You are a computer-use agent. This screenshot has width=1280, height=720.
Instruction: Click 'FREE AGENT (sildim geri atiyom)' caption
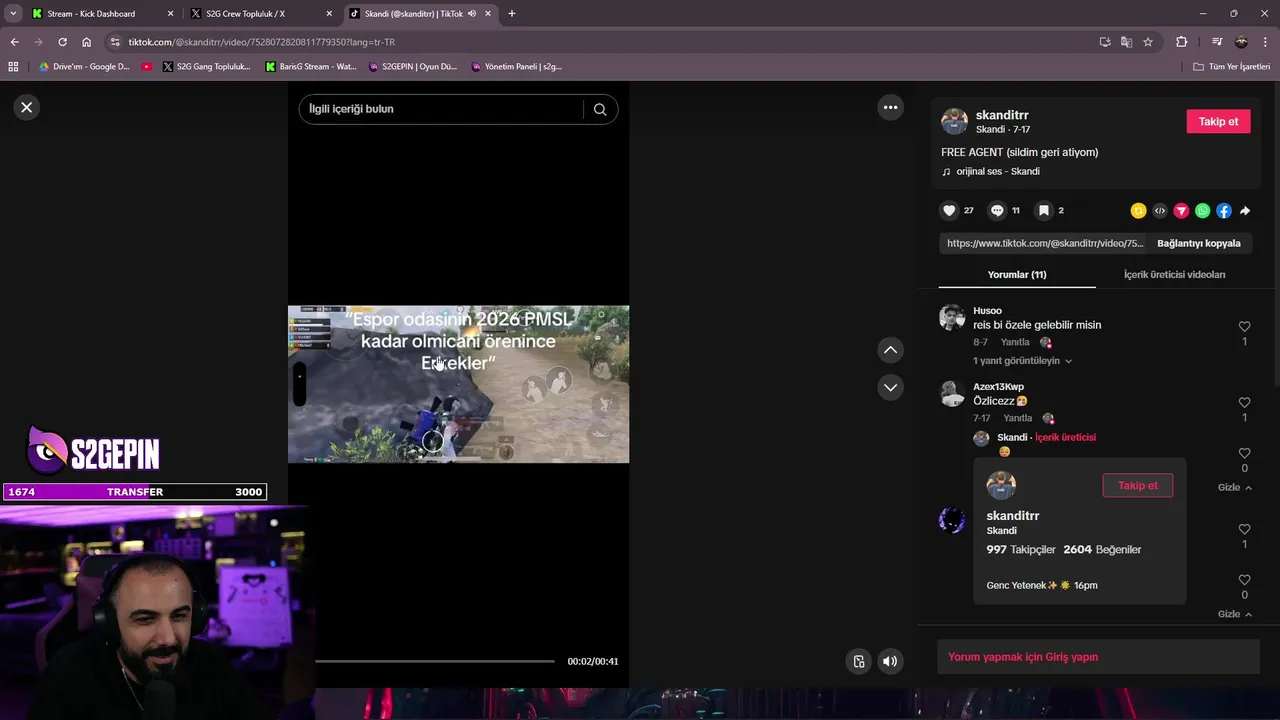(x=1020, y=152)
